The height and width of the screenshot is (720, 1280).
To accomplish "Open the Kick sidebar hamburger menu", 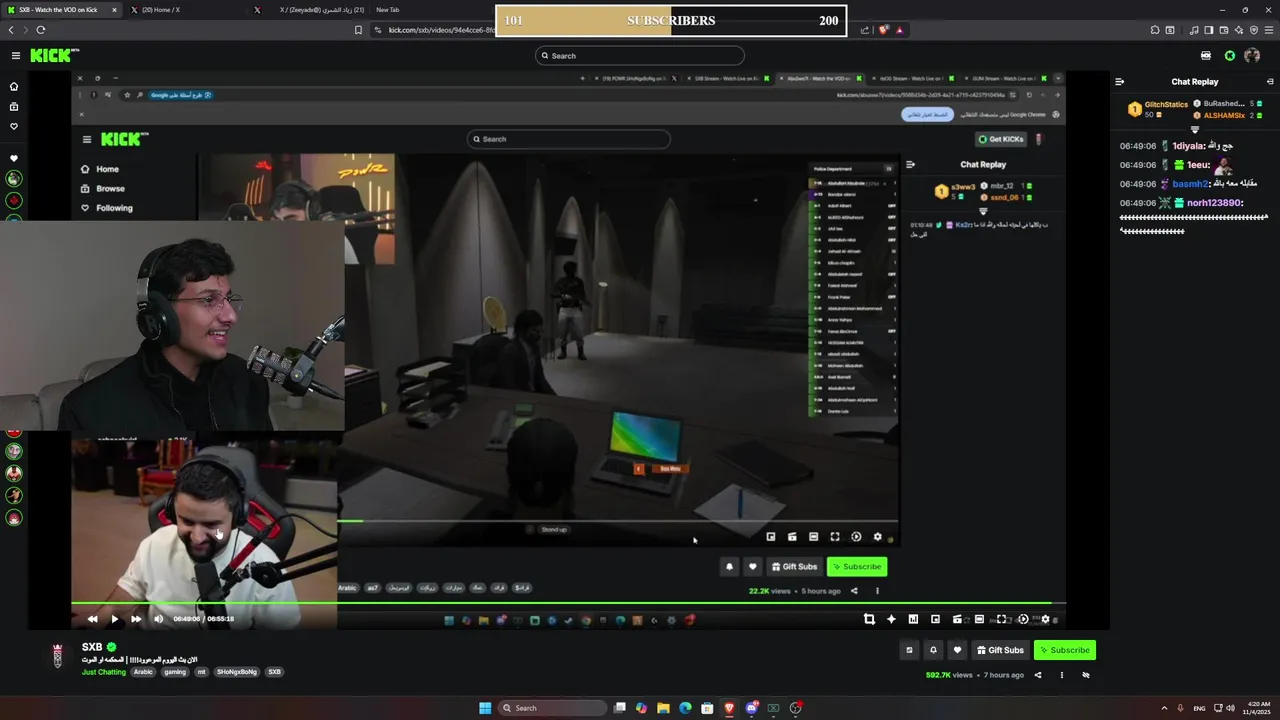I will coord(16,56).
